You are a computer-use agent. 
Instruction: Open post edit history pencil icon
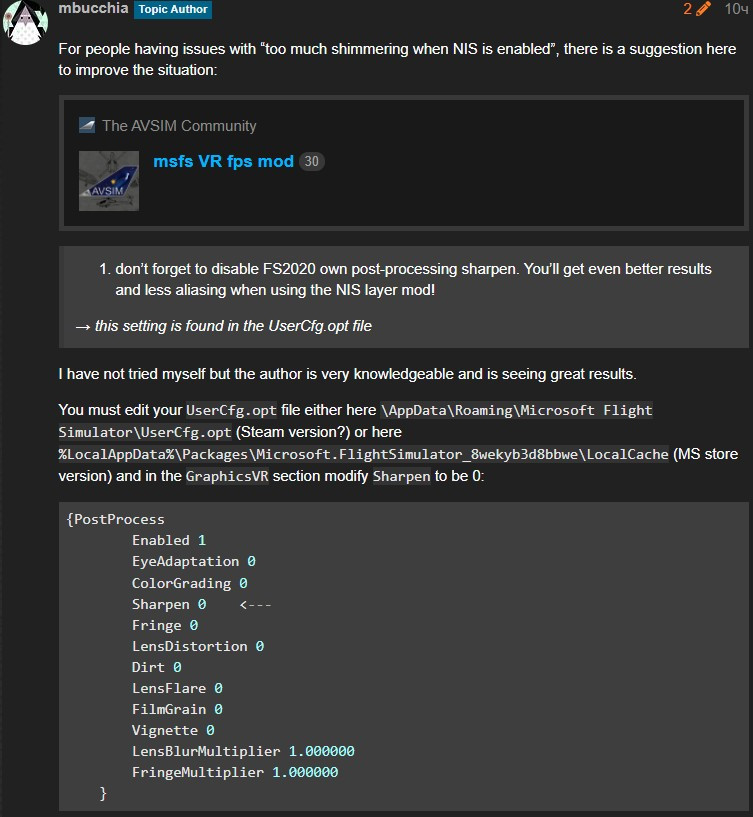point(702,9)
